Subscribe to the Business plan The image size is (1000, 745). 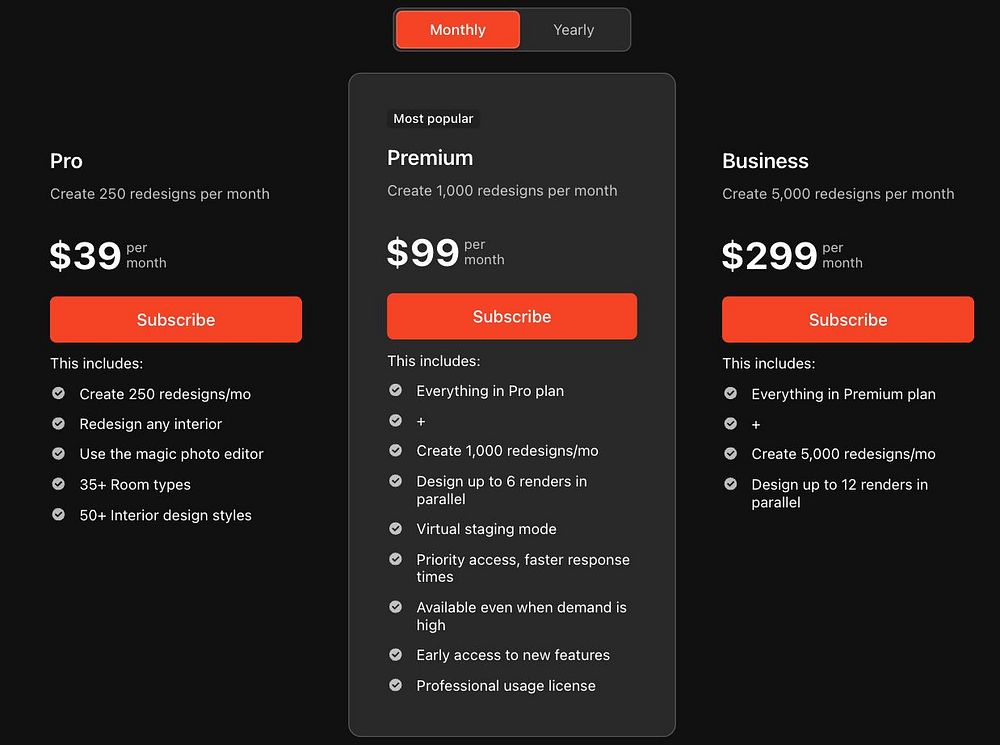[x=847, y=320]
